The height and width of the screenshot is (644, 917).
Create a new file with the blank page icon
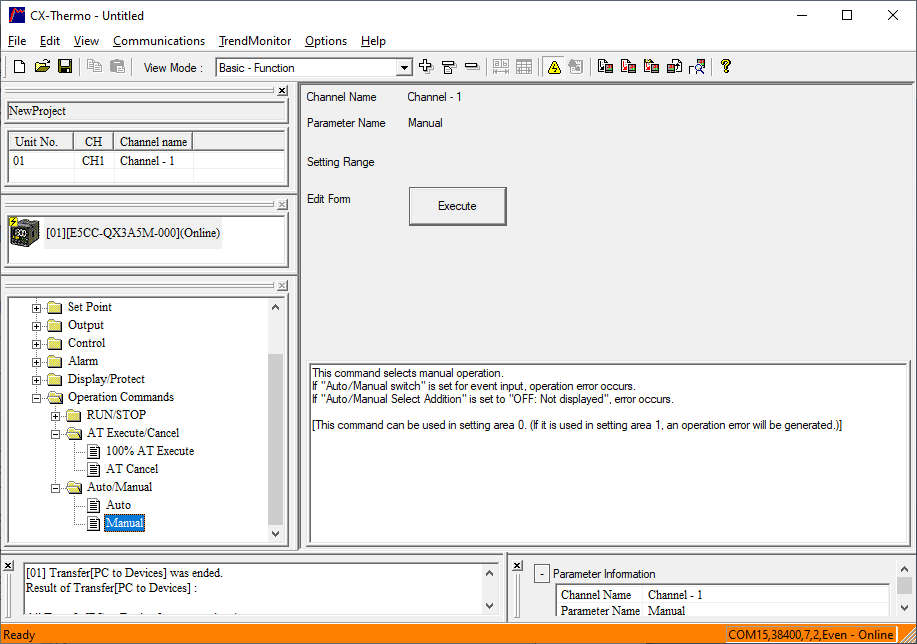coord(19,67)
